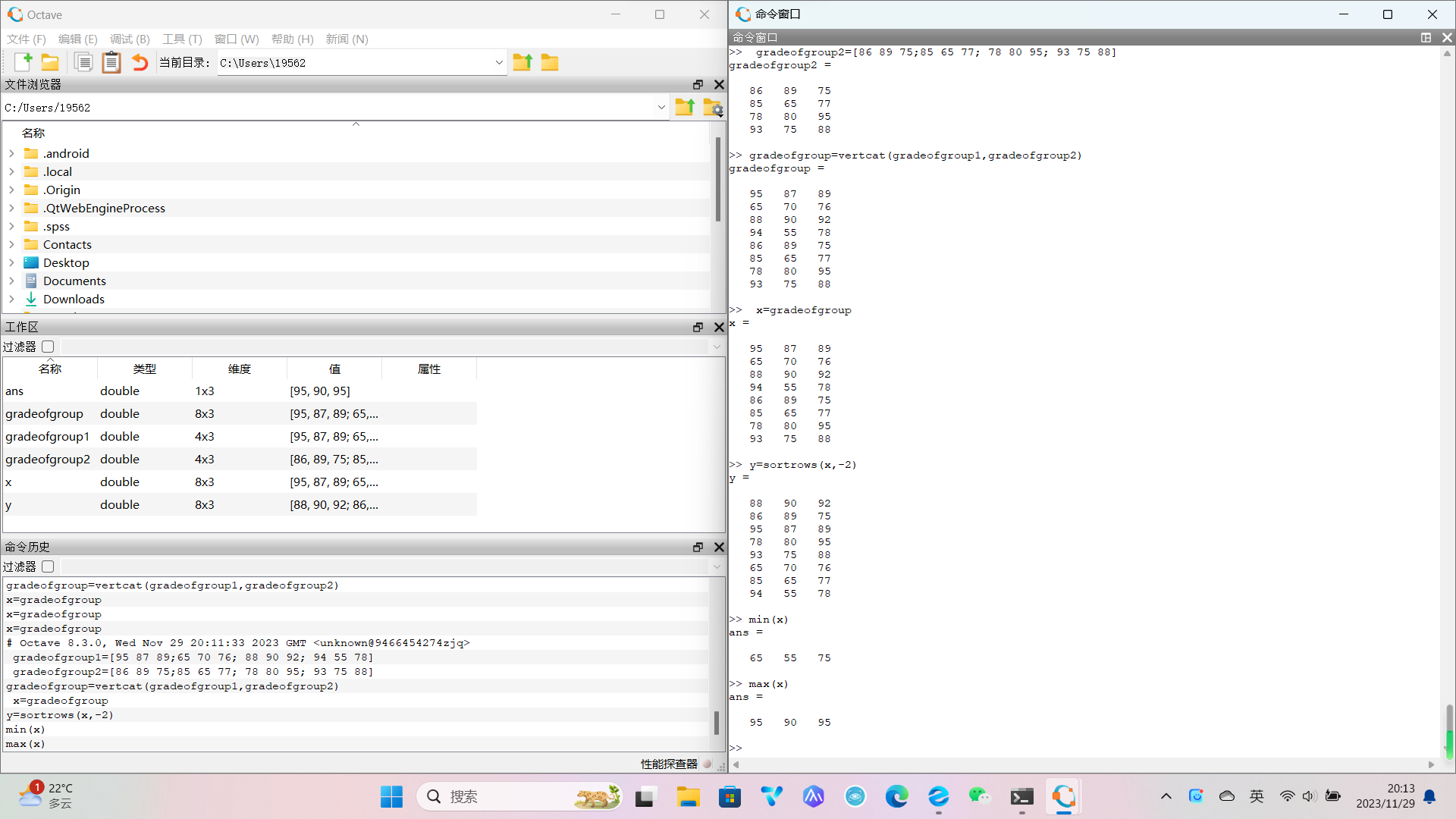Image resolution: width=1456 pixels, height=819 pixels.
Task: Dock the 命令窗口 widget
Action: point(1426,37)
